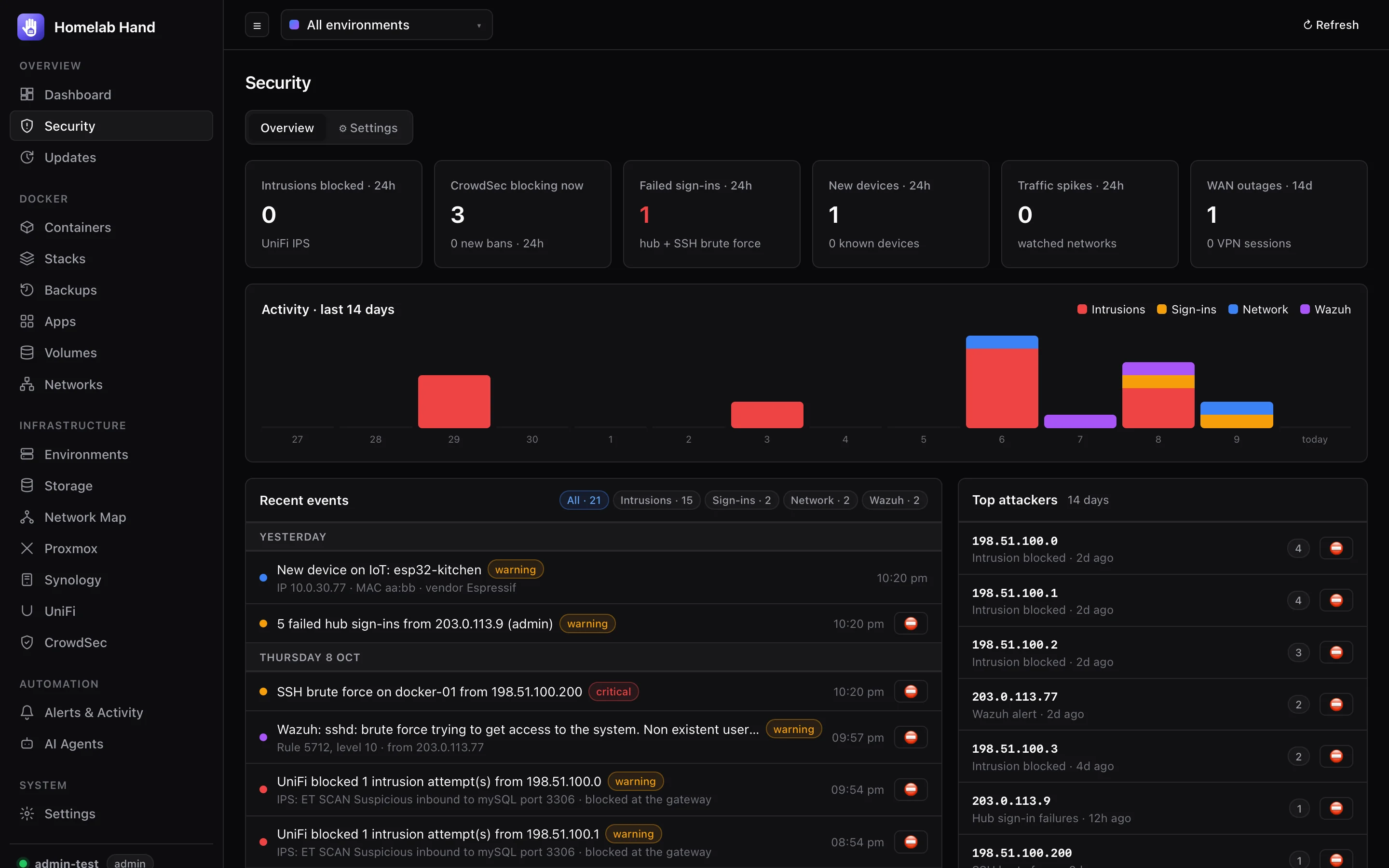Open the AI Agents page
Image resolution: width=1389 pixels, height=868 pixels.
click(111, 744)
